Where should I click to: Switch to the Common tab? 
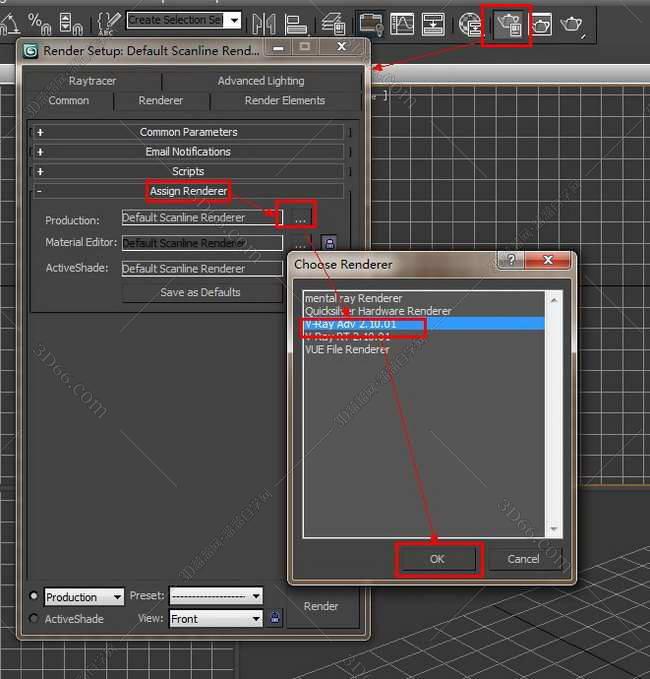coord(69,100)
